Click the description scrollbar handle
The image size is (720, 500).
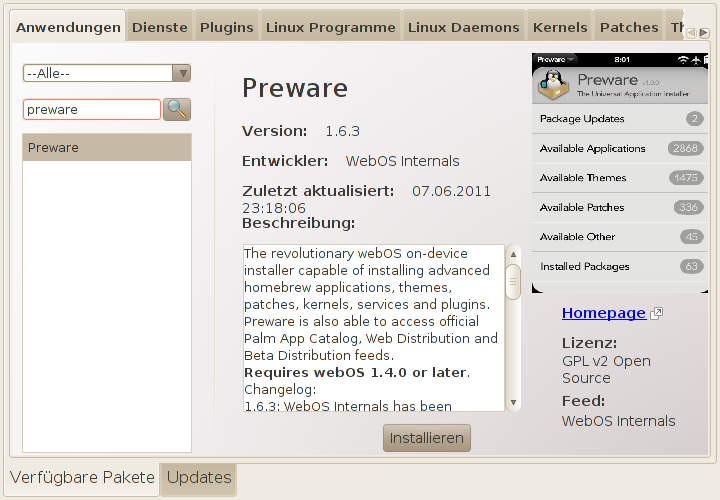[x=513, y=281]
